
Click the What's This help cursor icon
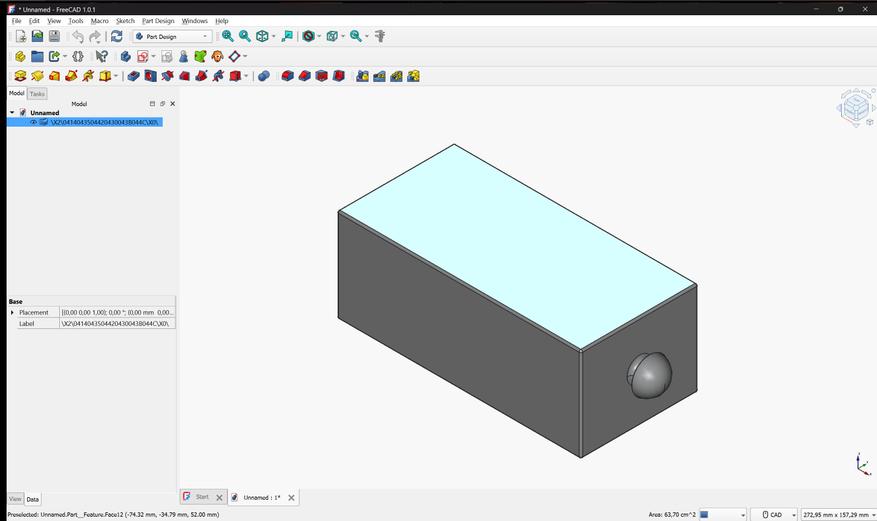pos(101,56)
